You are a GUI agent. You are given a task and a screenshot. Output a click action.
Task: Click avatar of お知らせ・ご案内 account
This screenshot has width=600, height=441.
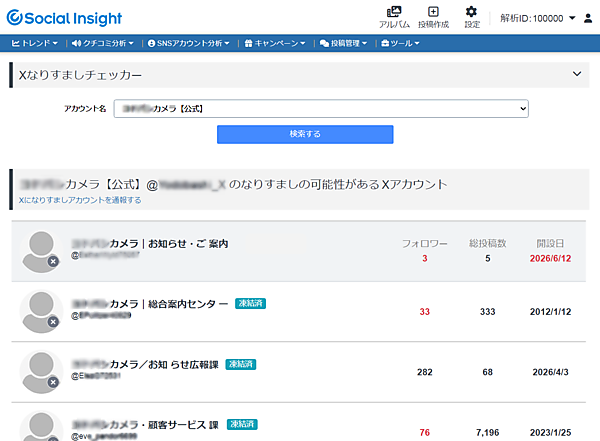coord(41,252)
